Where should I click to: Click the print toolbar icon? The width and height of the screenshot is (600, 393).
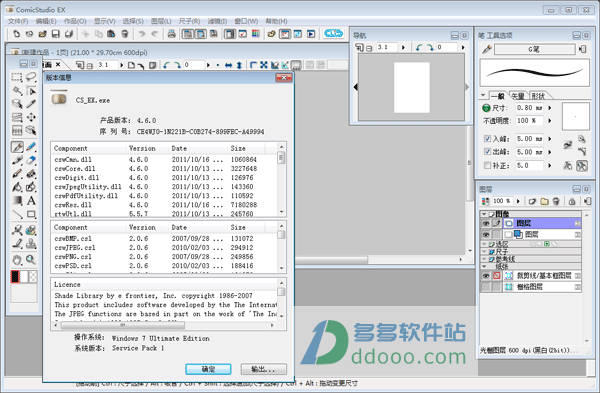pyautogui.click(x=171, y=34)
